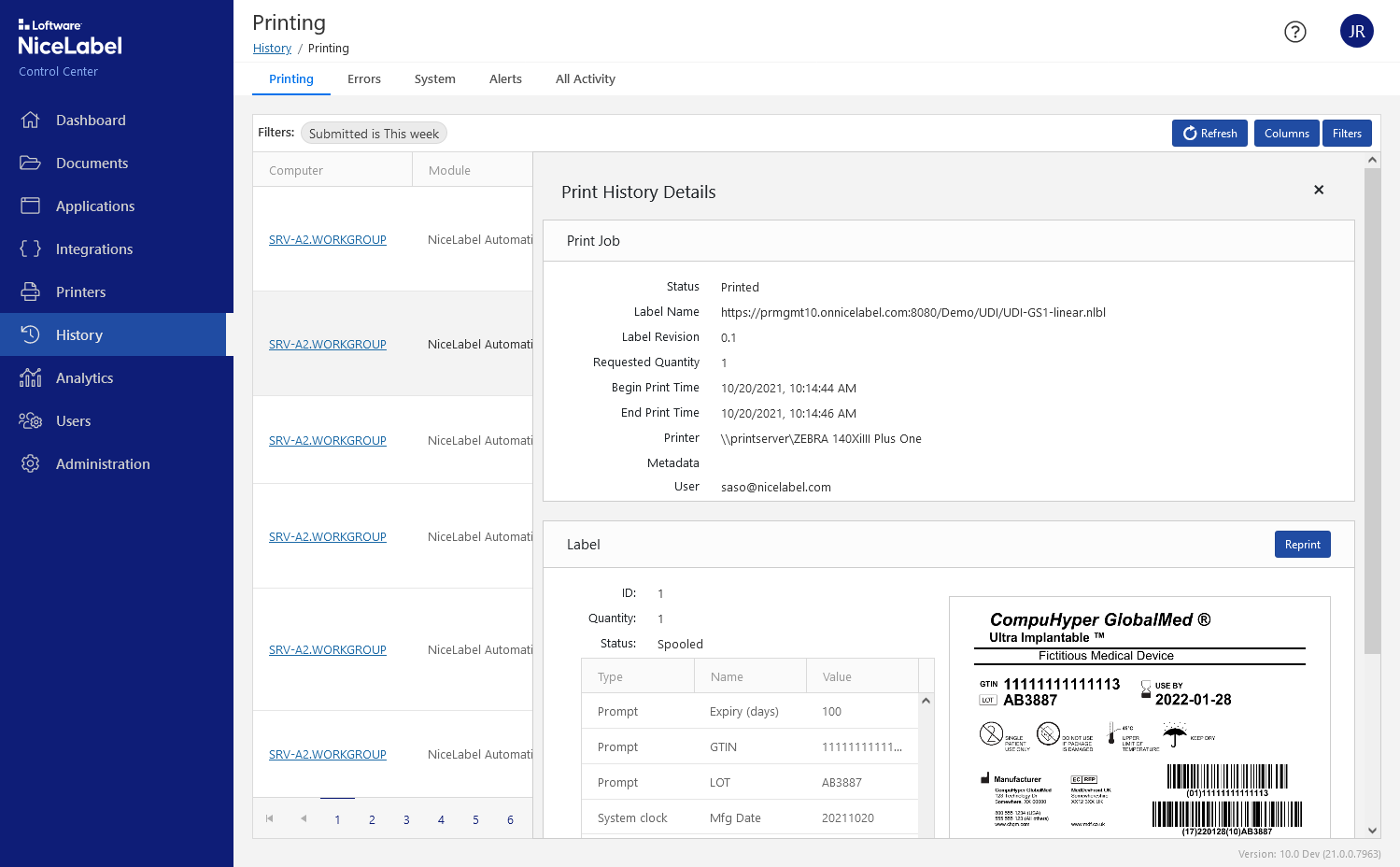Image resolution: width=1400 pixels, height=867 pixels.
Task: Click the Integrations braces icon
Action: (30, 249)
